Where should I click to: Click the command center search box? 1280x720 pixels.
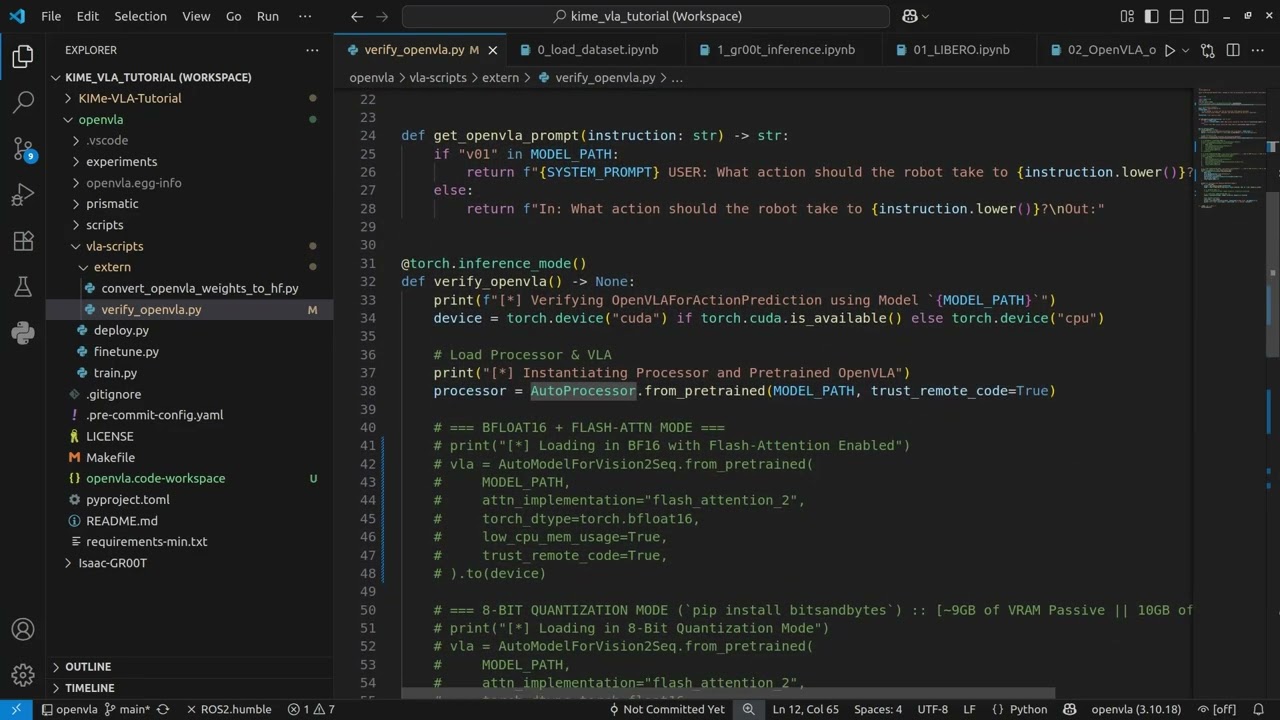pyautogui.click(x=646, y=16)
